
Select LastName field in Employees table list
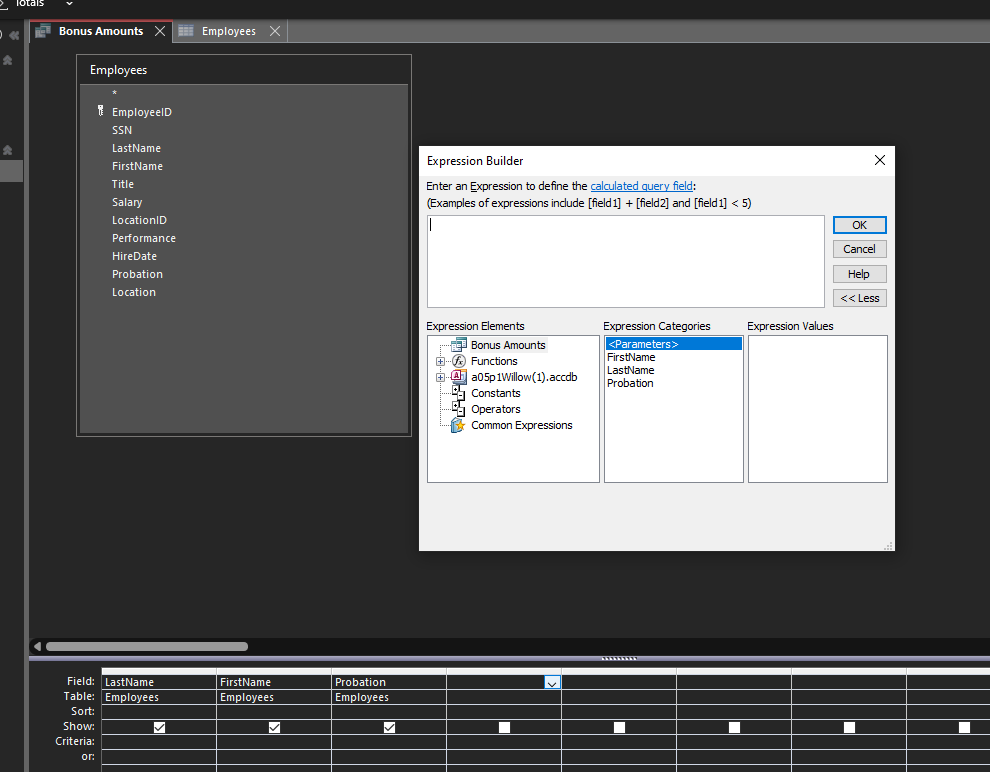pyautogui.click(x=136, y=148)
